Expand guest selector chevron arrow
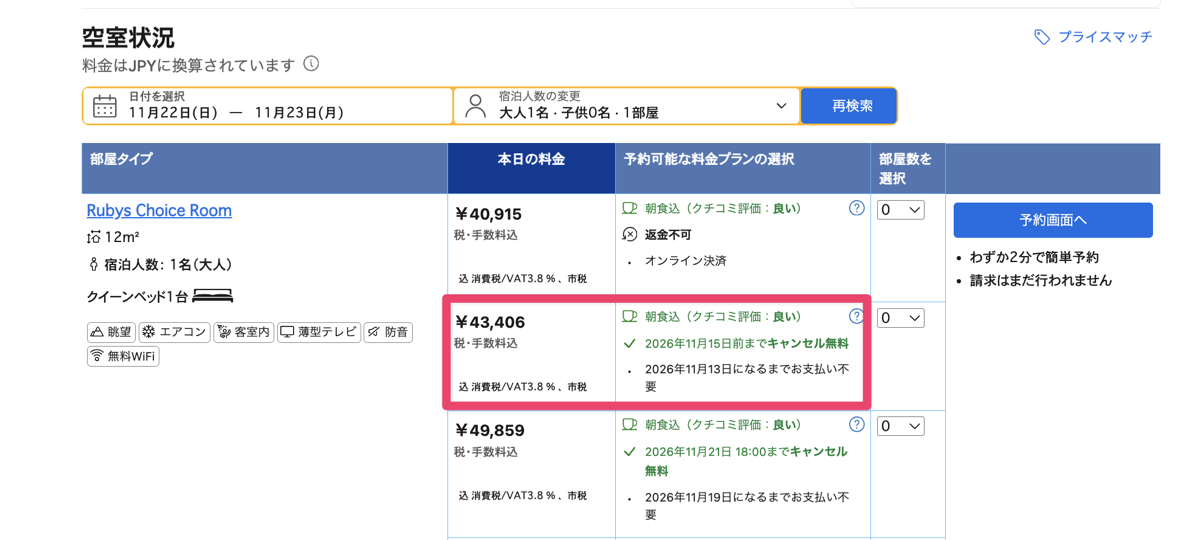1200x540 pixels. tap(781, 106)
